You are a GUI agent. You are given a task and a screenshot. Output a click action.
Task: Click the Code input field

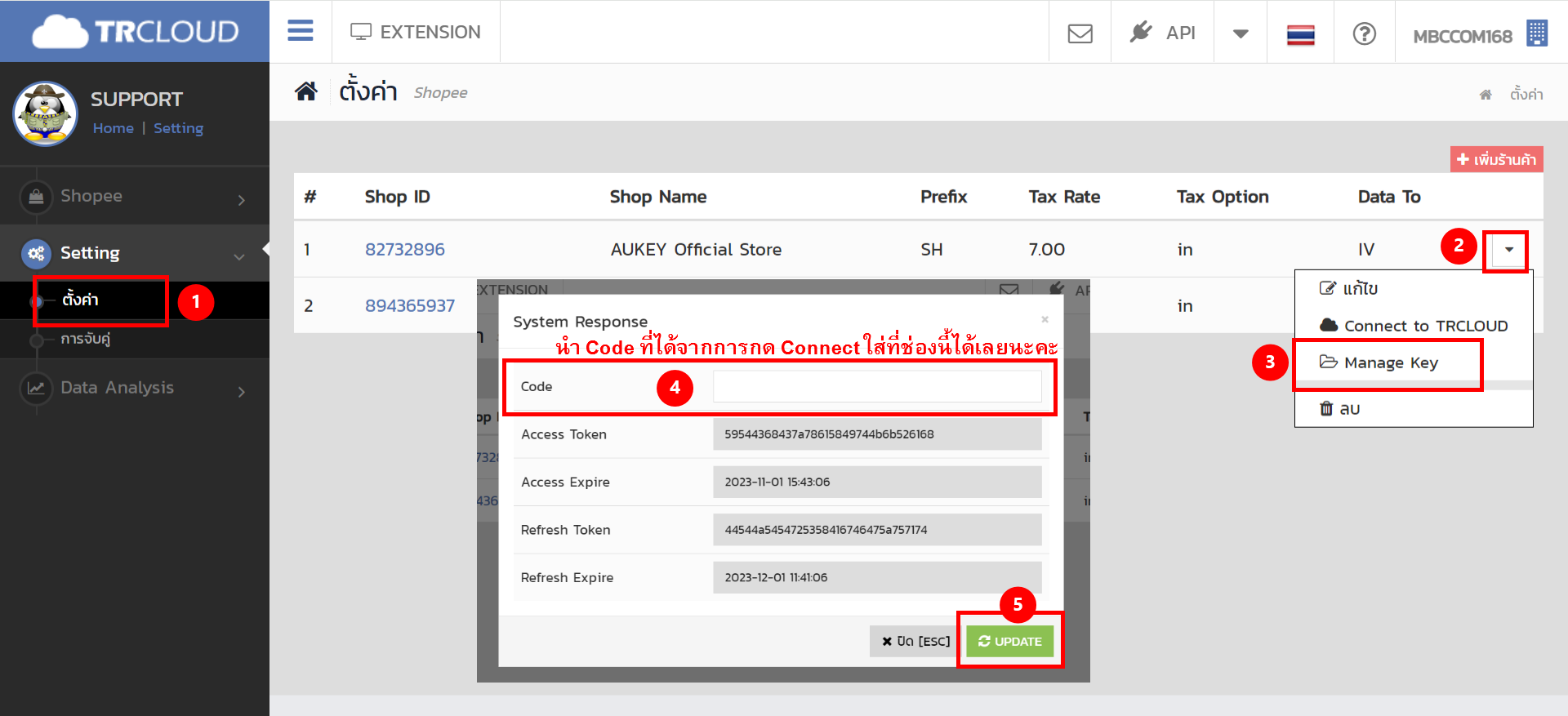click(x=877, y=386)
